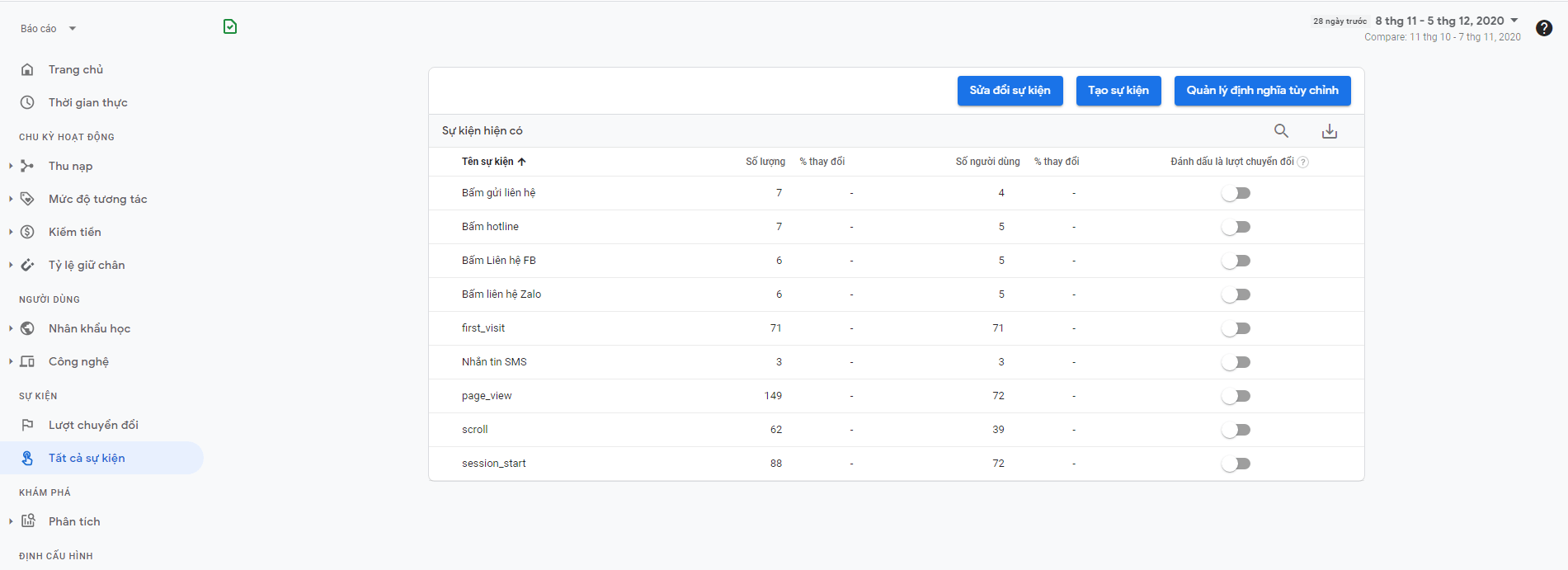Click the Thu nạp acquisition icon
1568x570 pixels.
pos(27,166)
